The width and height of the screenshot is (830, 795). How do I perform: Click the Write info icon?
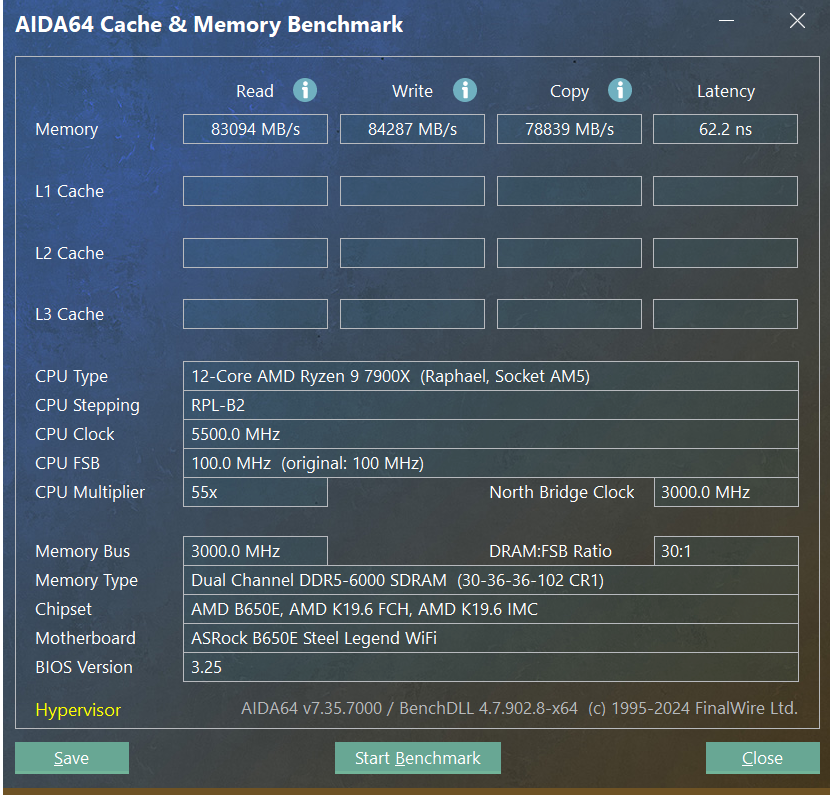point(465,90)
